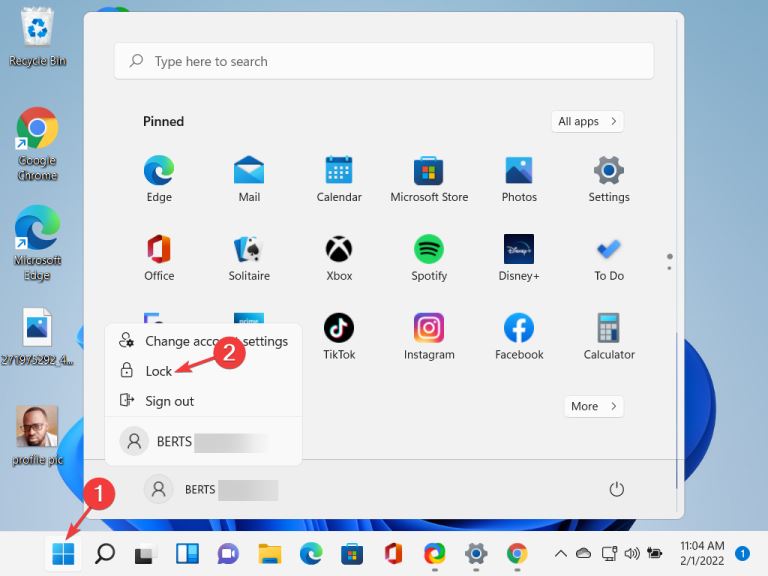Click the power button in Start menu
This screenshot has height=576, width=768.
[616, 489]
